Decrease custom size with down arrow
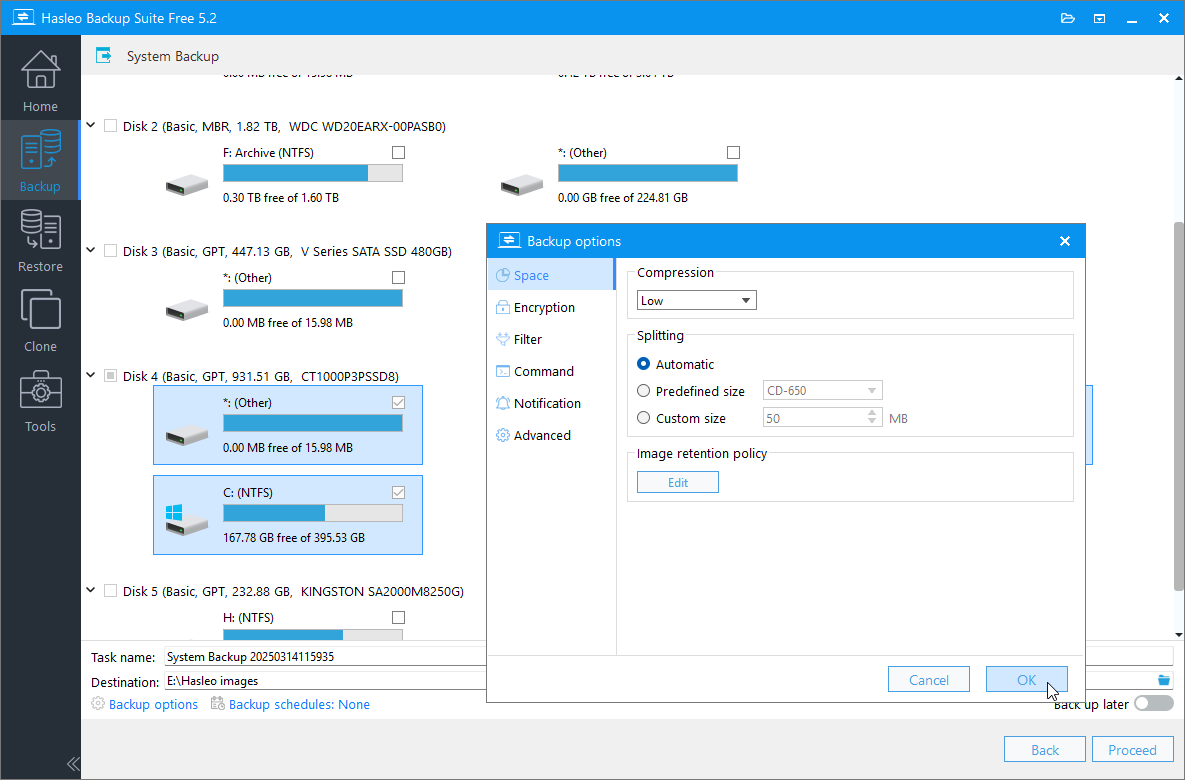Image resolution: width=1185 pixels, height=780 pixels. pos(872,422)
